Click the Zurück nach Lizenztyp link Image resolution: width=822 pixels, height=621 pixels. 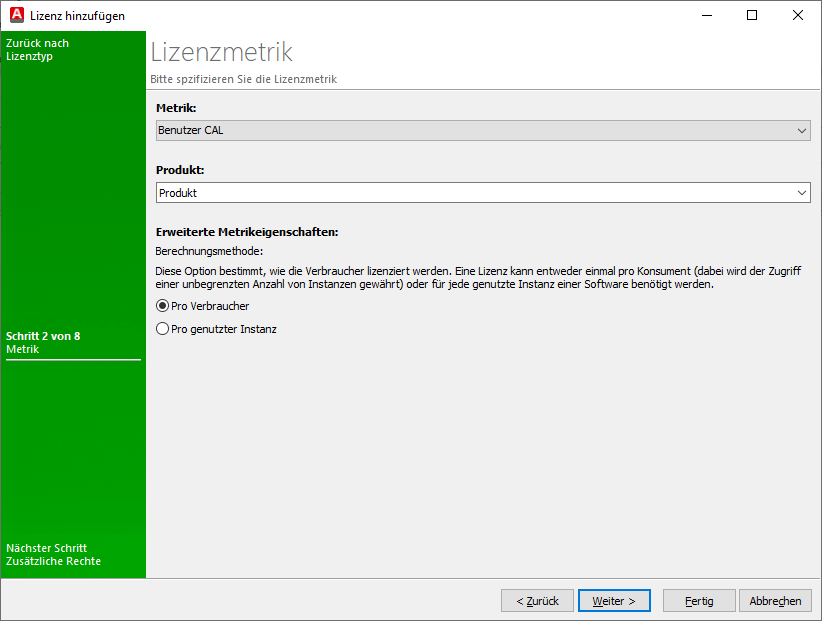coord(37,49)
